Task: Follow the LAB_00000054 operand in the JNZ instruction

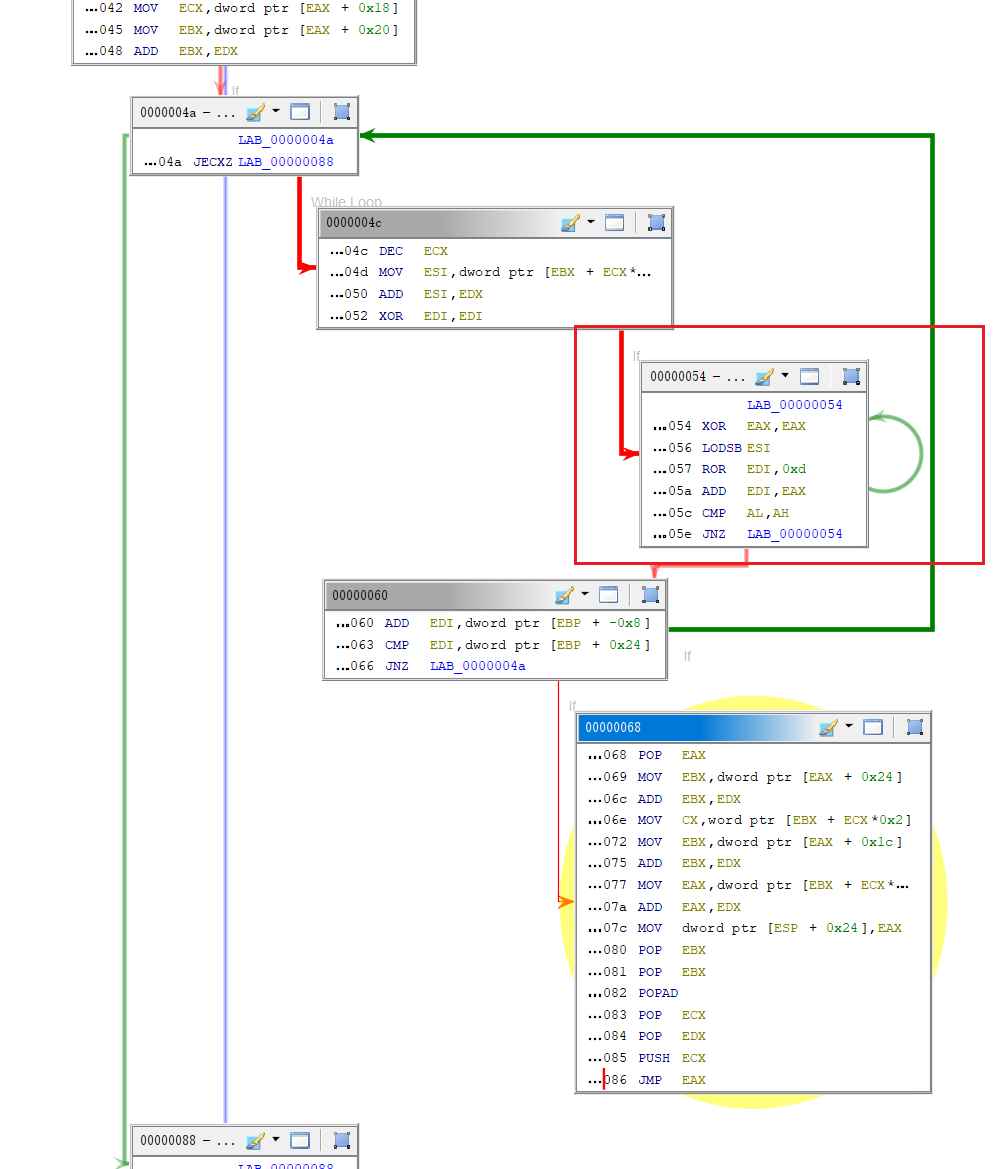Action: [x=794, y=534]
